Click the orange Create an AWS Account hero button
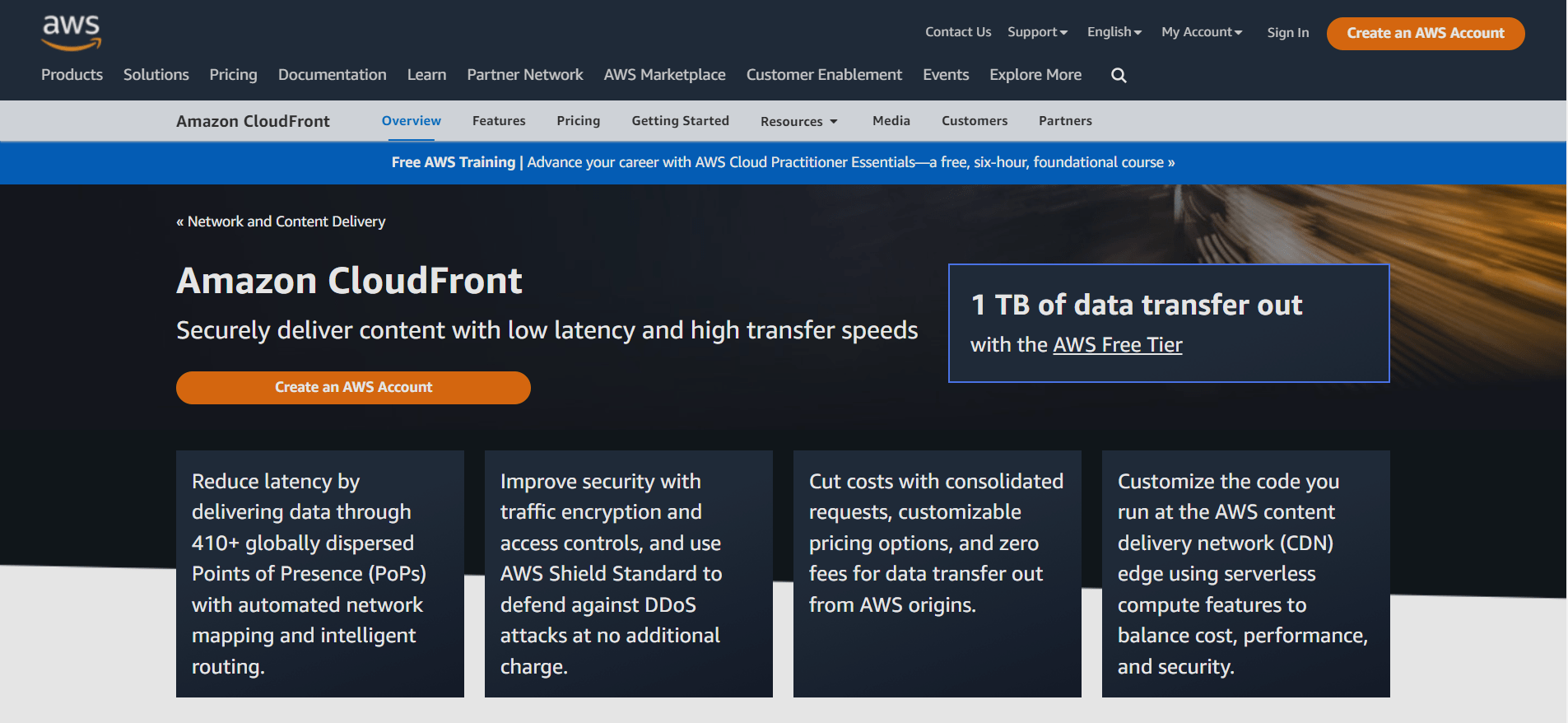The image size is (1568, 723). [x=353, y=388]
